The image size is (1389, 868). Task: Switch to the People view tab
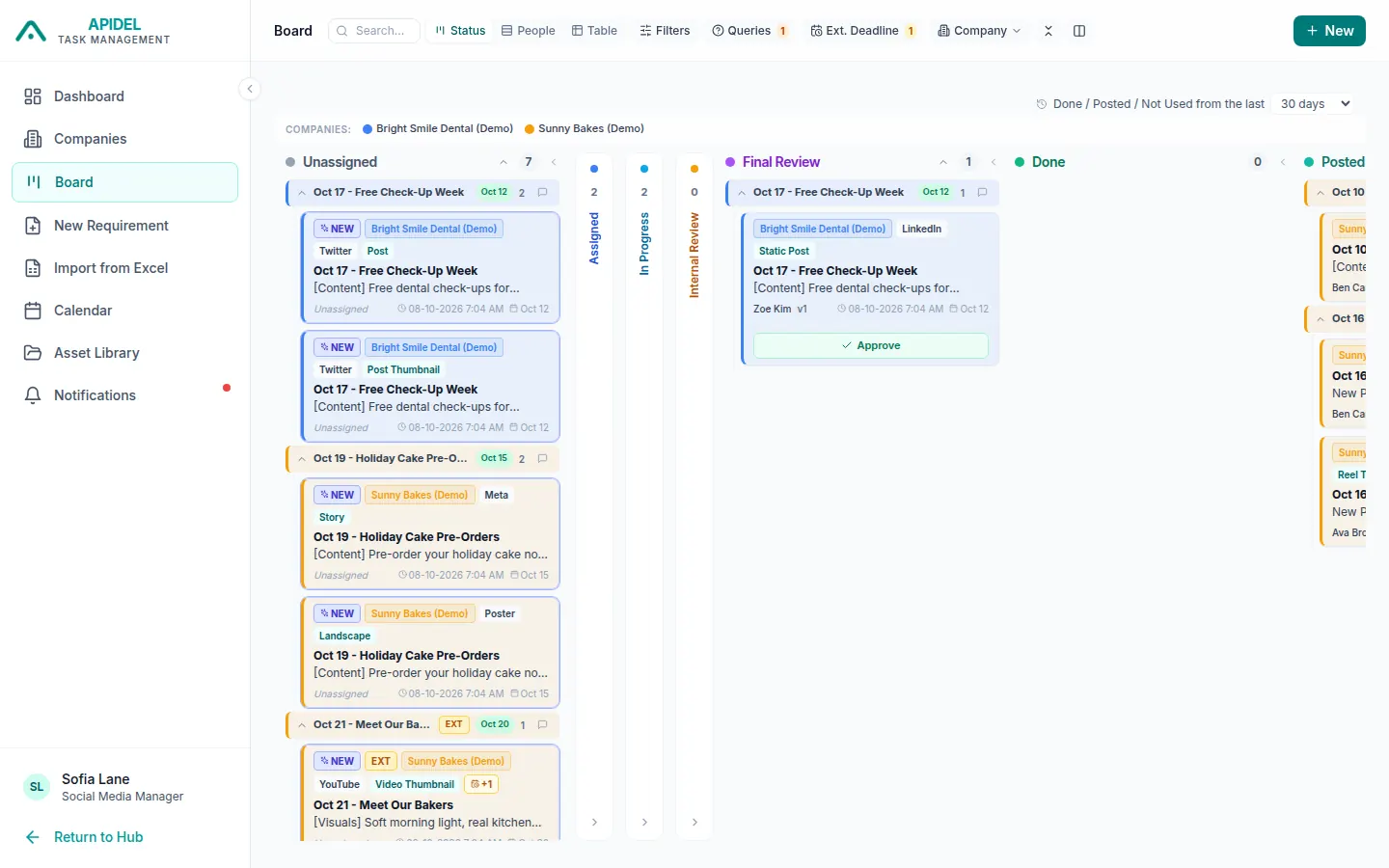[x=528, y=31]
